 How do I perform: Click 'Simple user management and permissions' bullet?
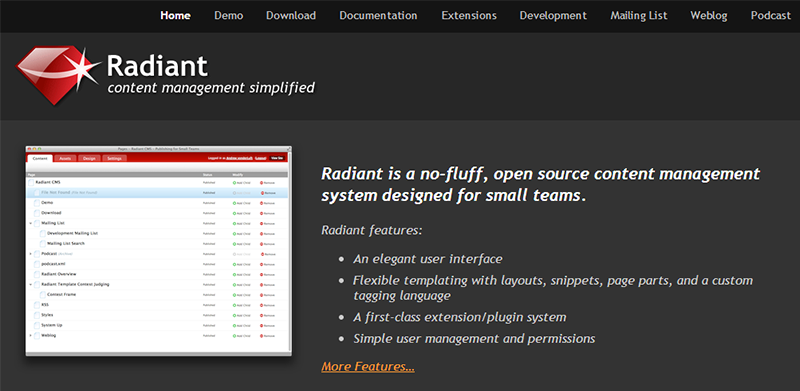[474, 338]
